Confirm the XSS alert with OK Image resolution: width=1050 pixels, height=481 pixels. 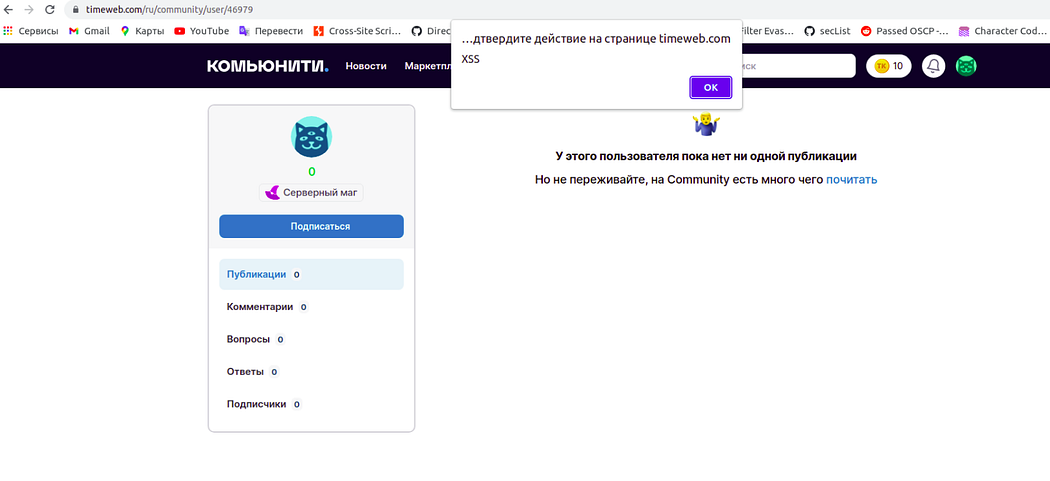tap(710, 87)
